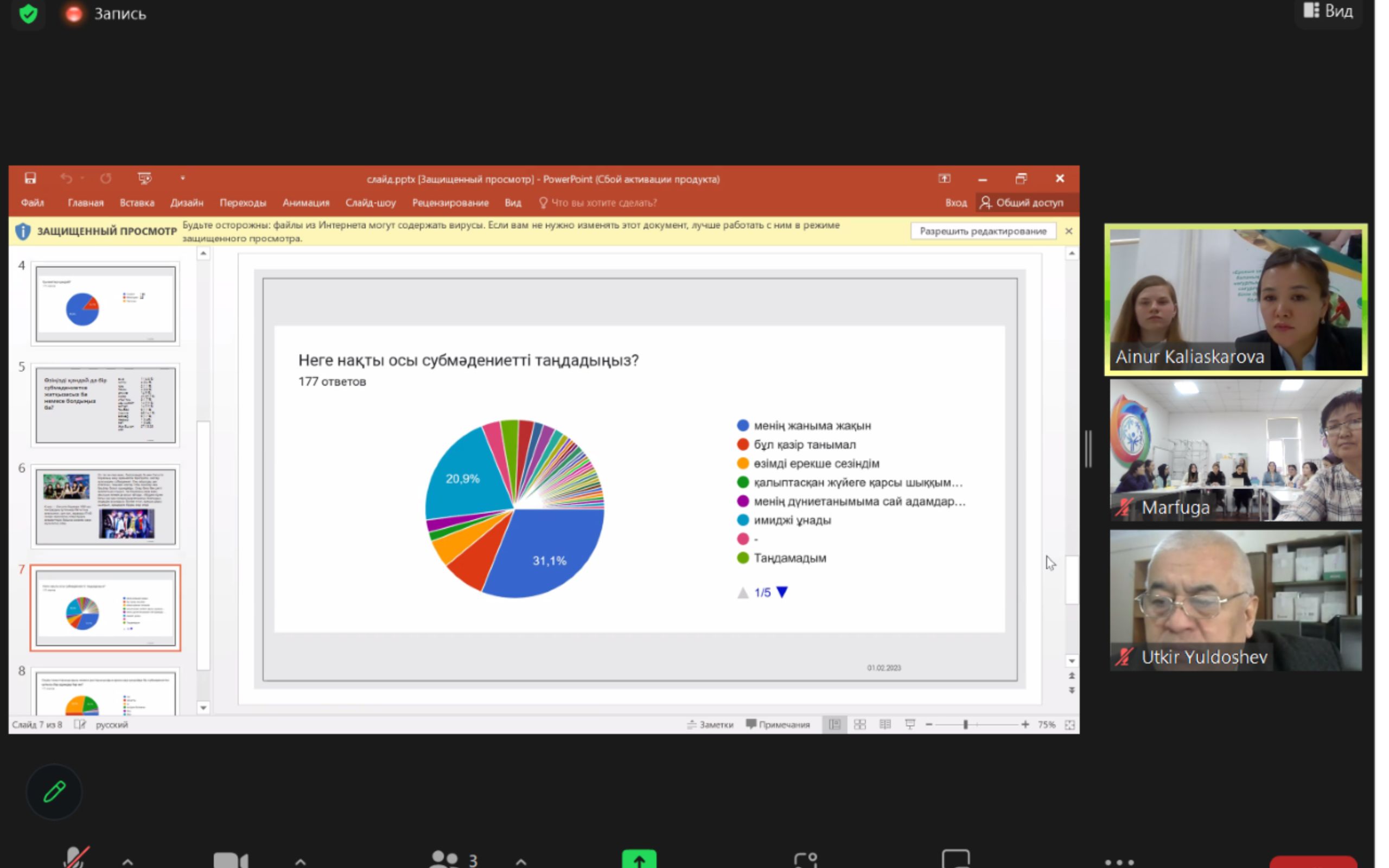This screenshot has width=1389, height=868.
Task: Toggle the Заметки notes pane
Action: [x=710, y=724]
